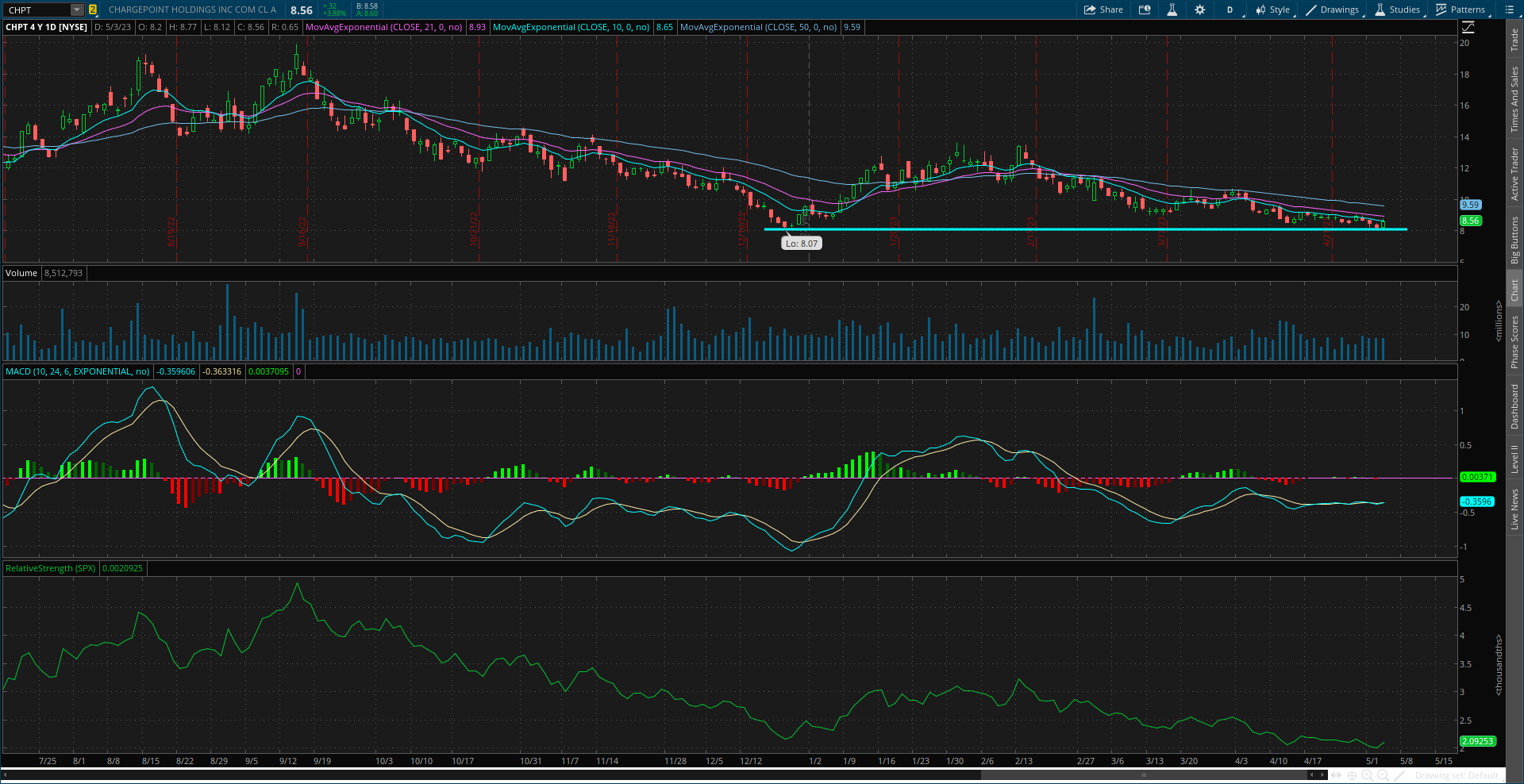
Task: Click the yellow link number 2 icon
Action: coord(93,10)
